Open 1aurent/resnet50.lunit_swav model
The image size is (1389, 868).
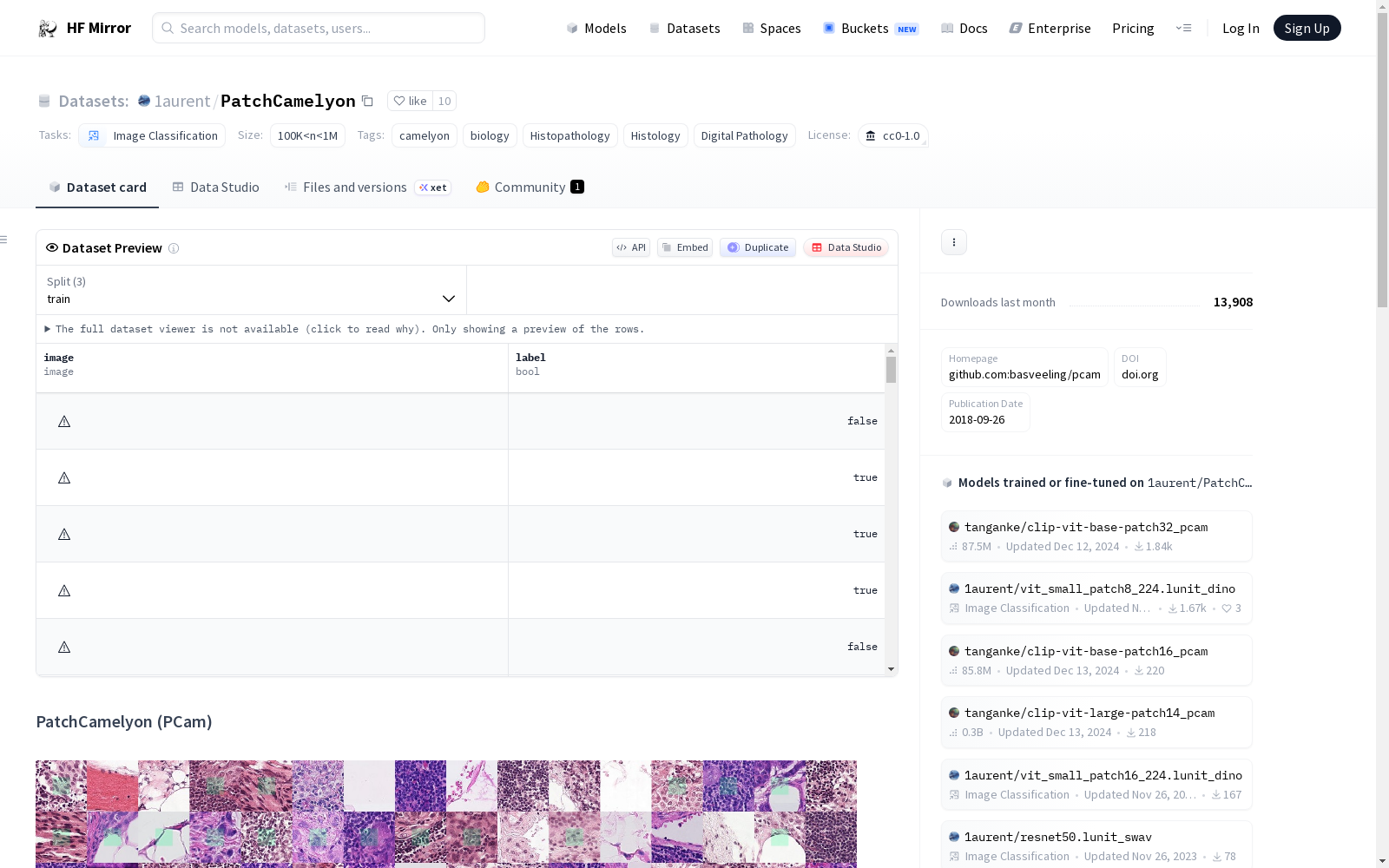click(1096, 846)
